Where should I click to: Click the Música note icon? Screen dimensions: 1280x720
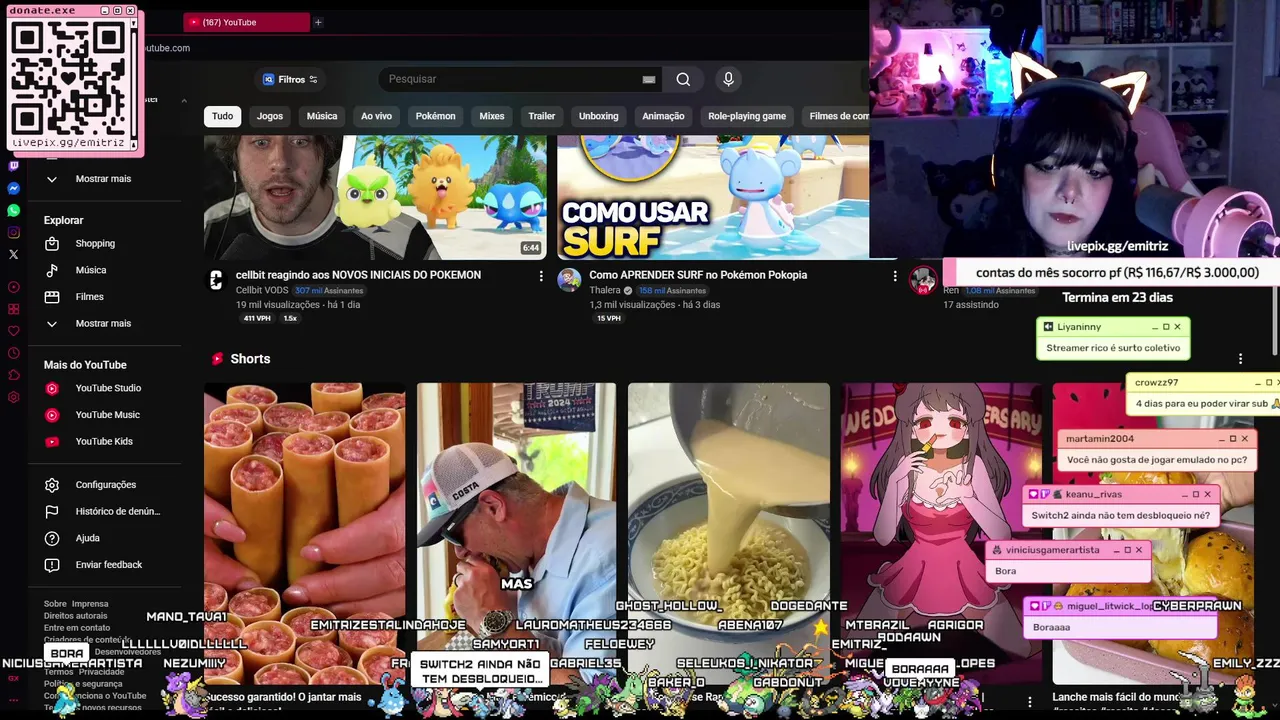point(52,270)
